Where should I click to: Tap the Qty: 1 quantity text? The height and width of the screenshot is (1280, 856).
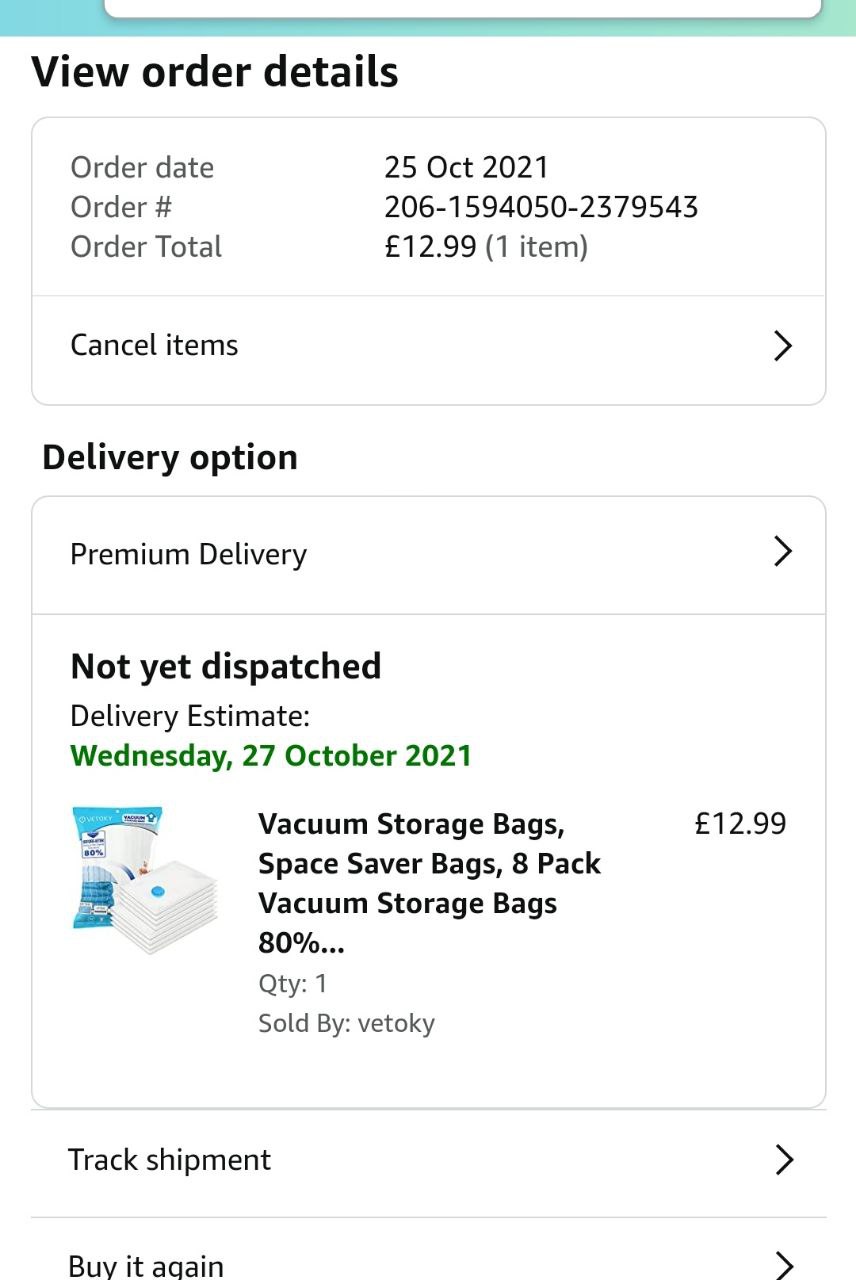[x=293, y=984]
